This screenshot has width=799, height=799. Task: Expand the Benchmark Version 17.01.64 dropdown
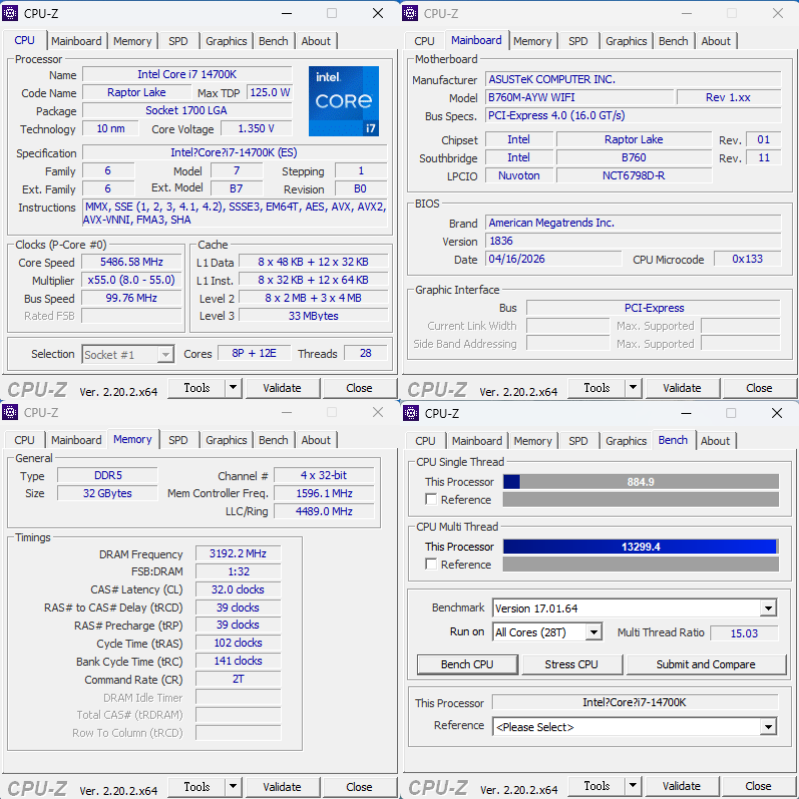pos(768,608)
